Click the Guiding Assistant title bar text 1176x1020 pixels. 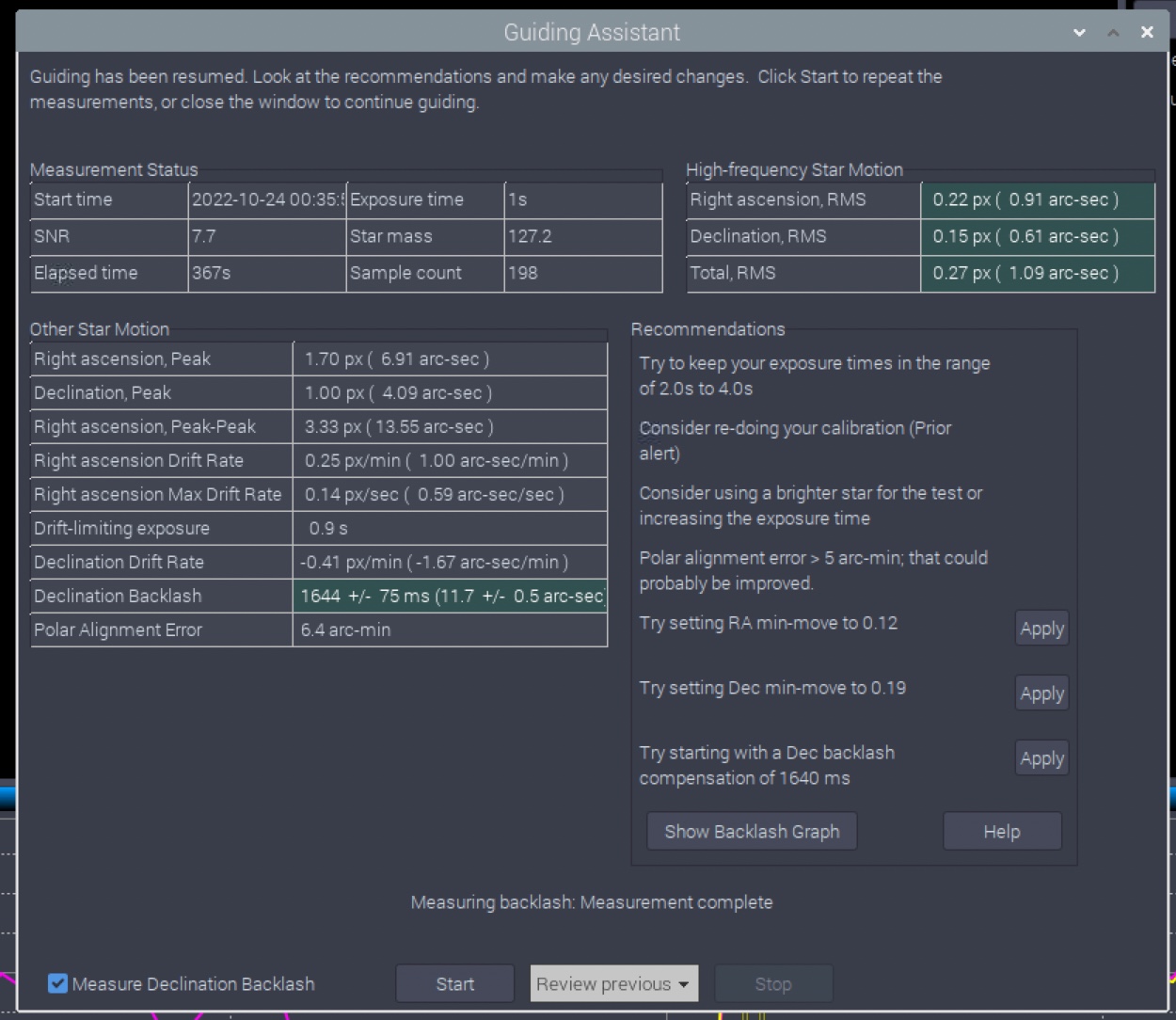tap(592, 32)
